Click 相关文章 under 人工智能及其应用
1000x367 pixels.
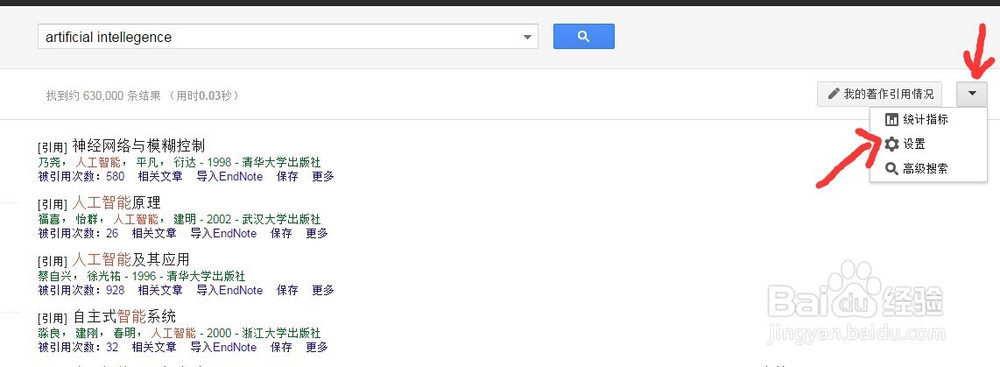tap(160, 290)
